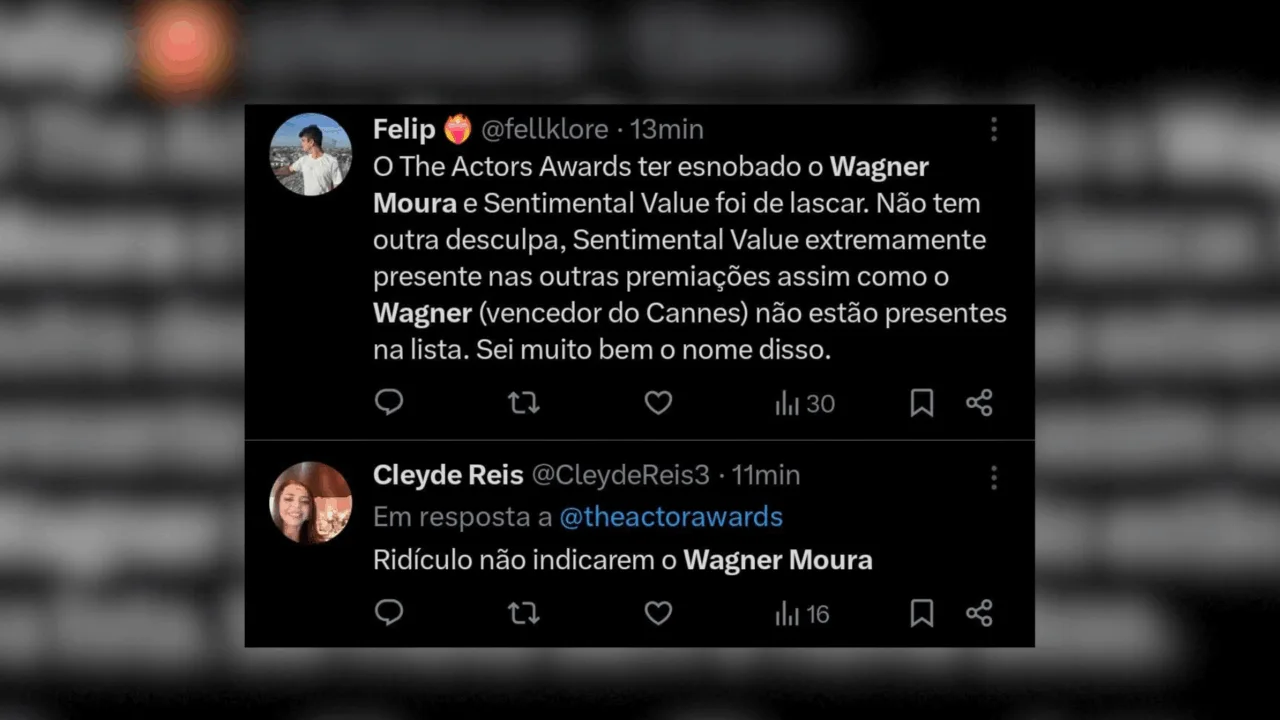The height and width of the screenshot is (720, 1280).
Task: View analytics showing 30 views
Action: tap(805, 404)
